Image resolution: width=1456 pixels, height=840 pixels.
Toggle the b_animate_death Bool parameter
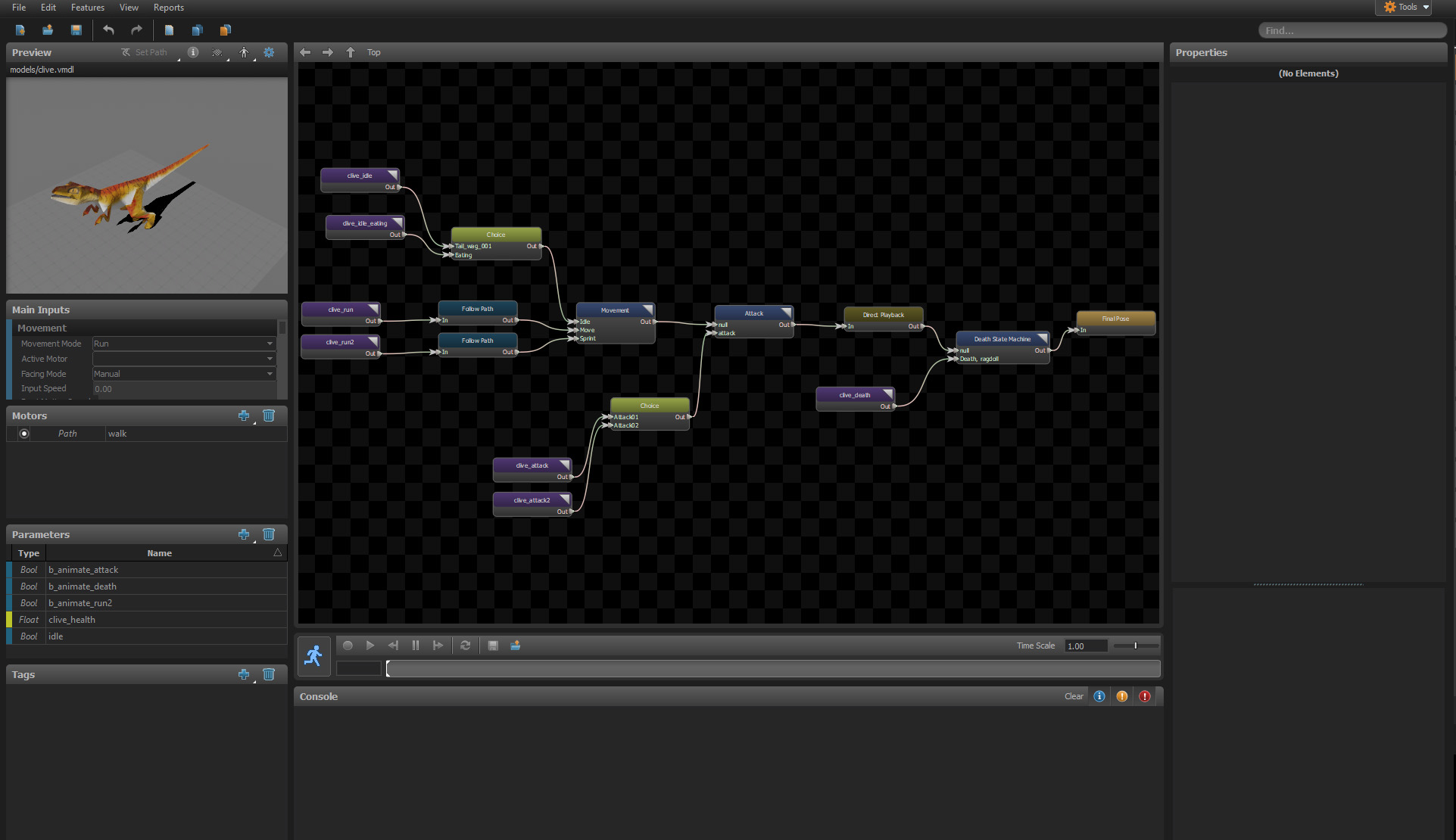click(10, 586)
